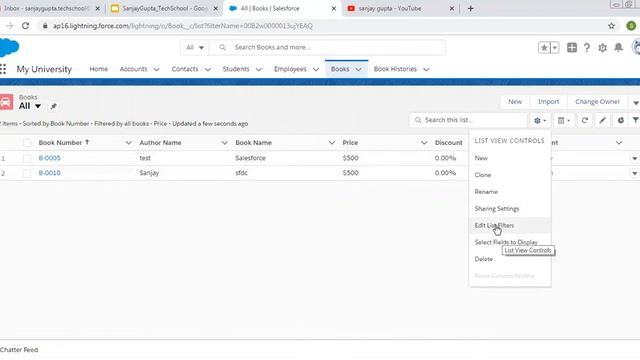Expand the Book Histories tab chevron
Viewport: 640px width, 360px height.
point(426,69)
